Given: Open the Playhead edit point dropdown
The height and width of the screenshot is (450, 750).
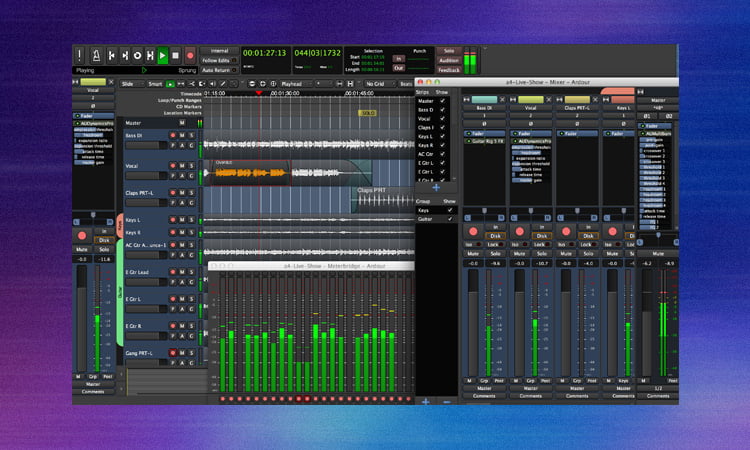Looking at the screenshot, I should (x=297, y=84).
